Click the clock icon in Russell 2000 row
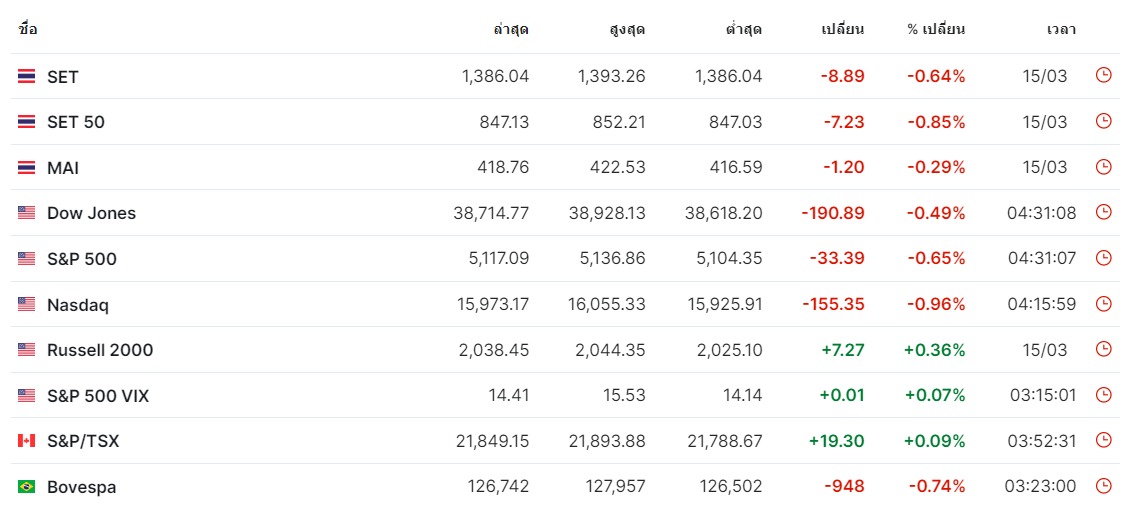1127x508 pixels. (x=1103, y=349)
